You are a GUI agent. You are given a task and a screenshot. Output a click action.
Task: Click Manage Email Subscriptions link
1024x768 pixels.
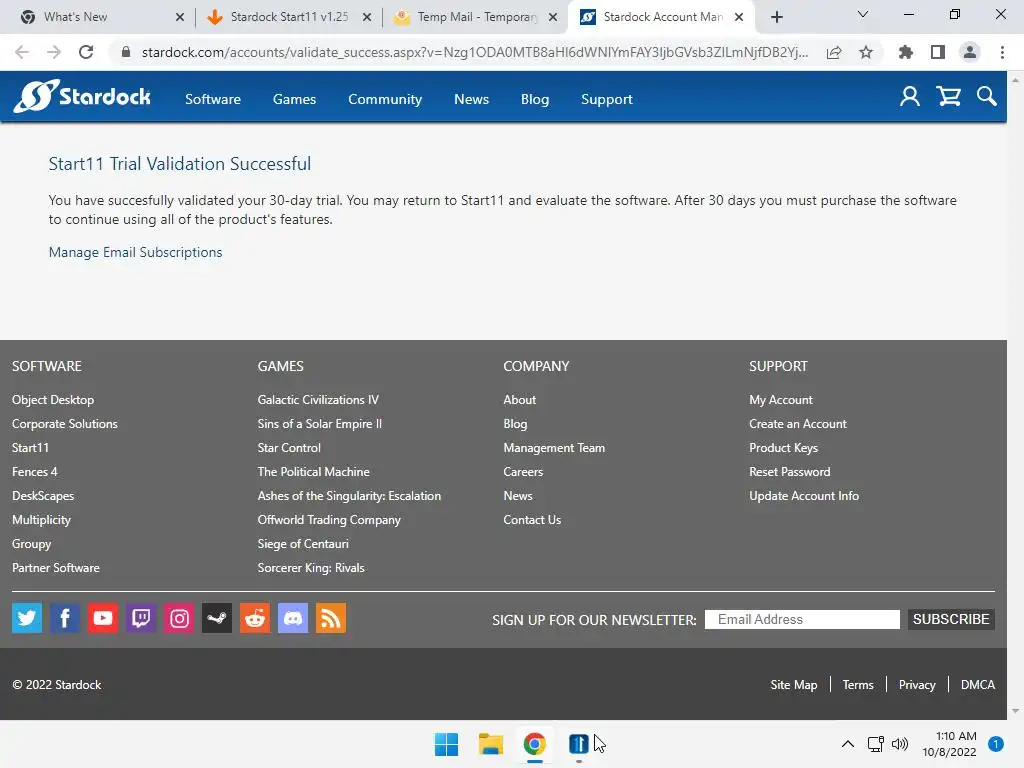click(x=135, y=252)
